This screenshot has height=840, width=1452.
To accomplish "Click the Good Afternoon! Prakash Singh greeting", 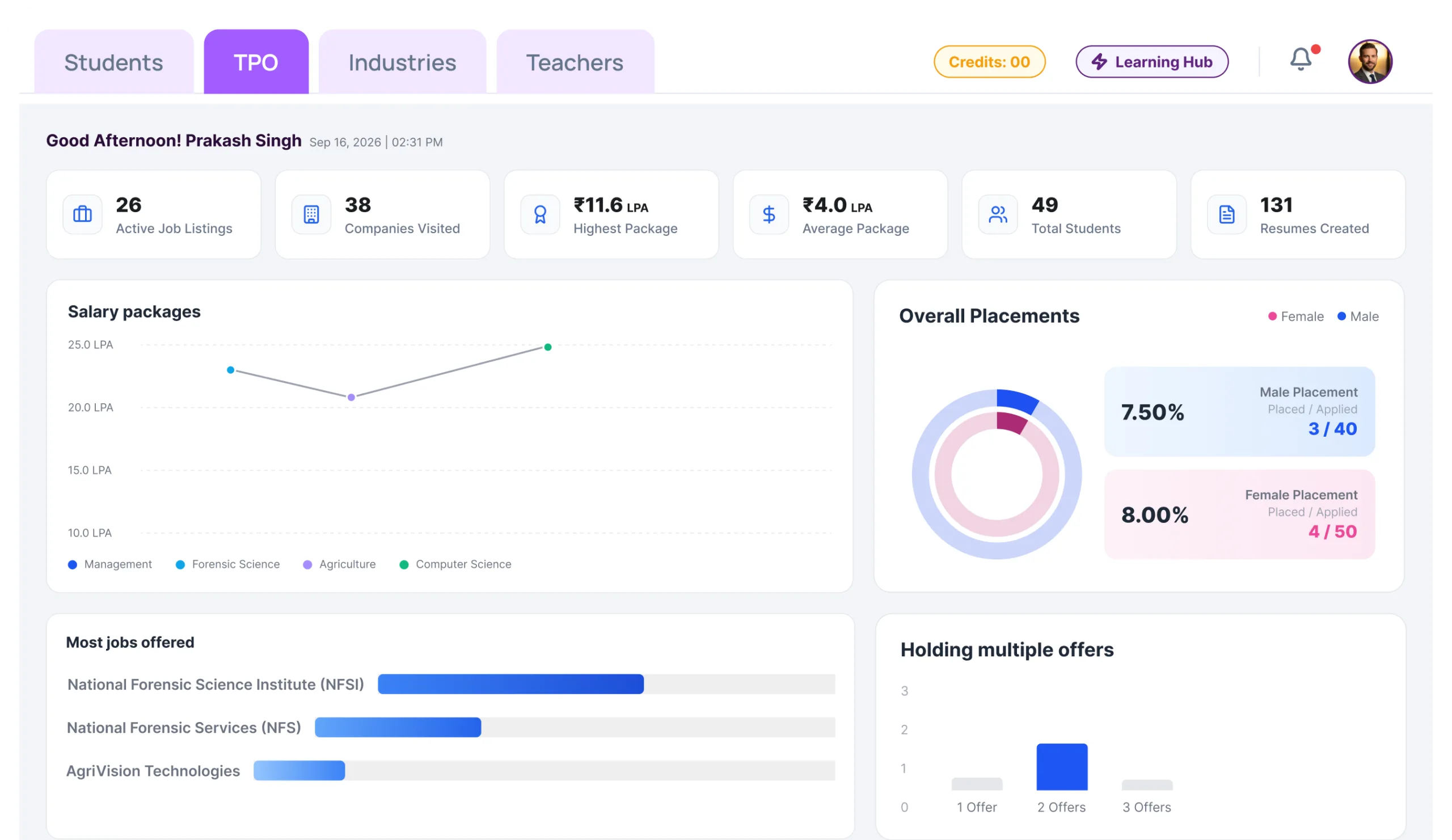I will 174,141.
